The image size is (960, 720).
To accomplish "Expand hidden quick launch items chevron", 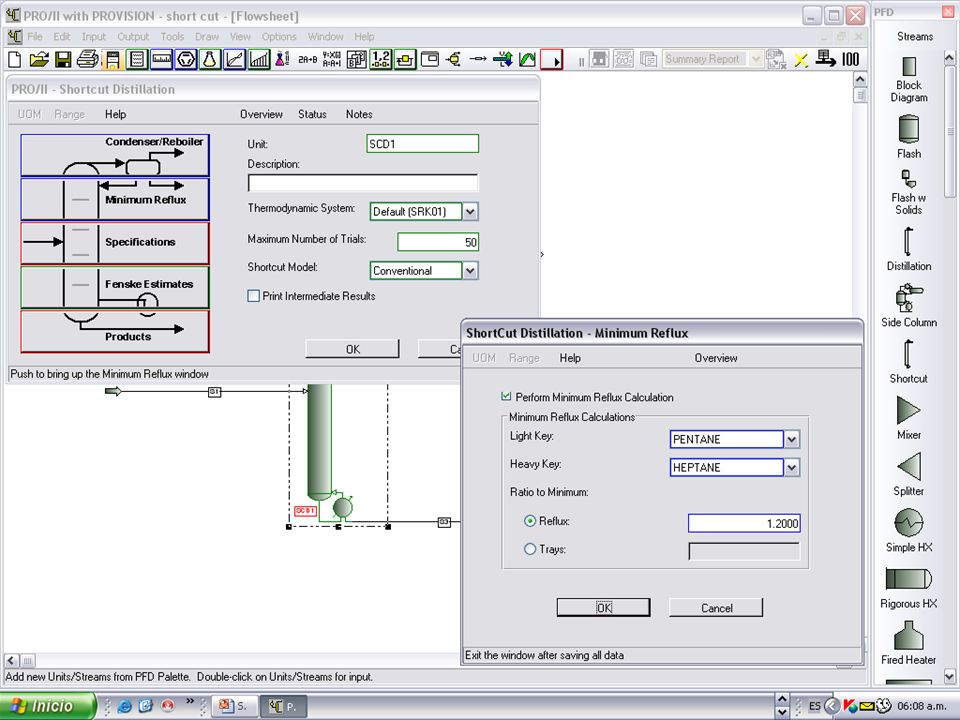I will point(190,702).
